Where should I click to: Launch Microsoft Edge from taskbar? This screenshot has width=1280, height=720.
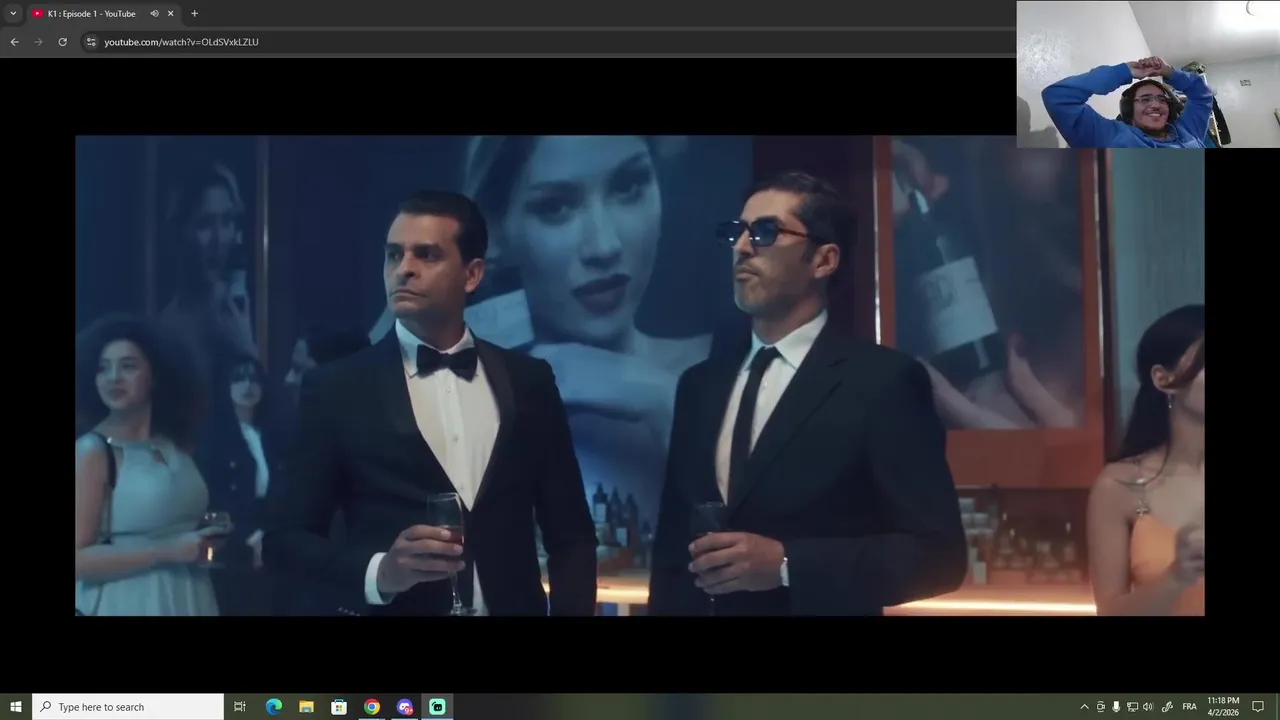tap(274, 707)
